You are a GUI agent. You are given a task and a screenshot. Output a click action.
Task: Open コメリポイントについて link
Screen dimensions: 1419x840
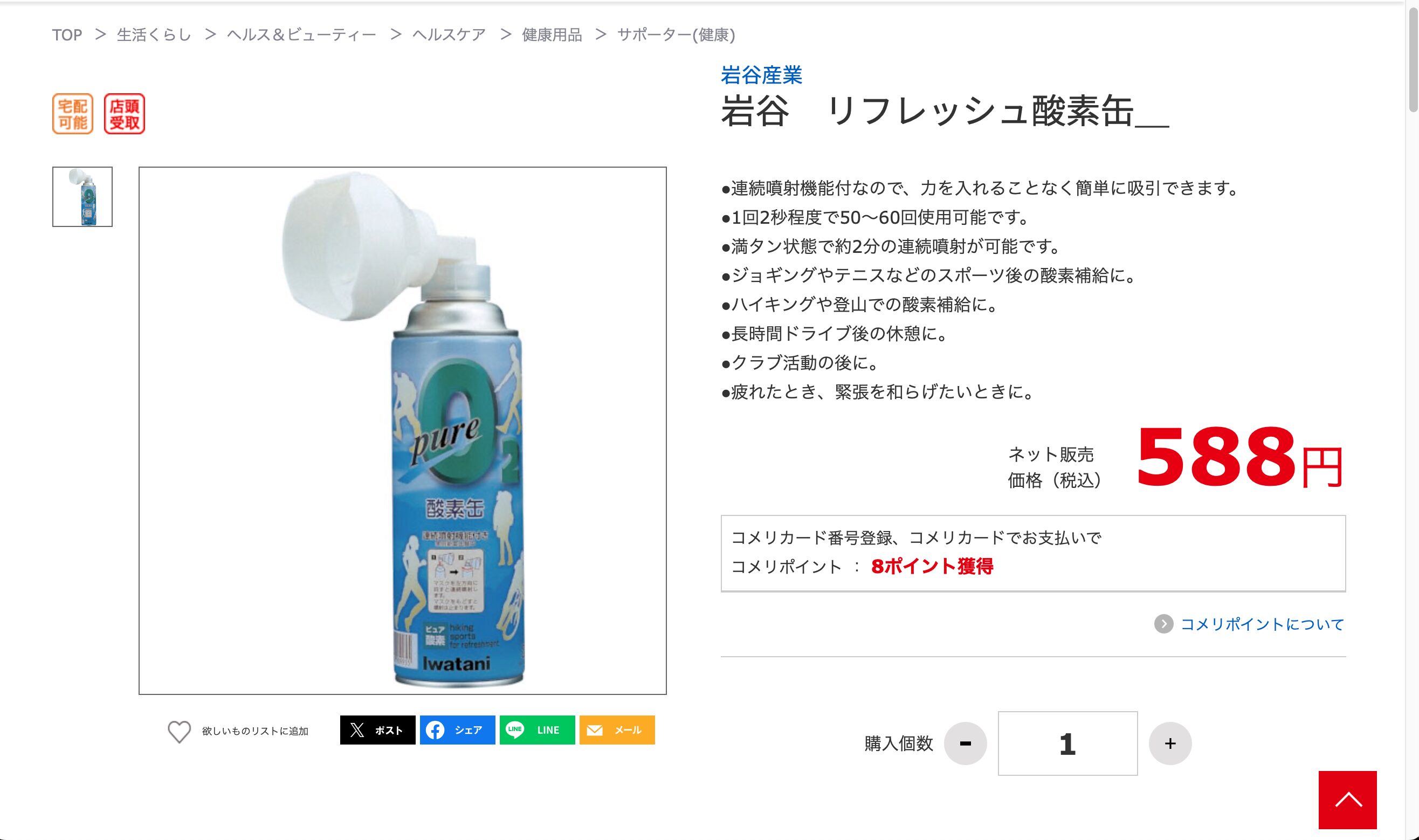pos(1262,624)
